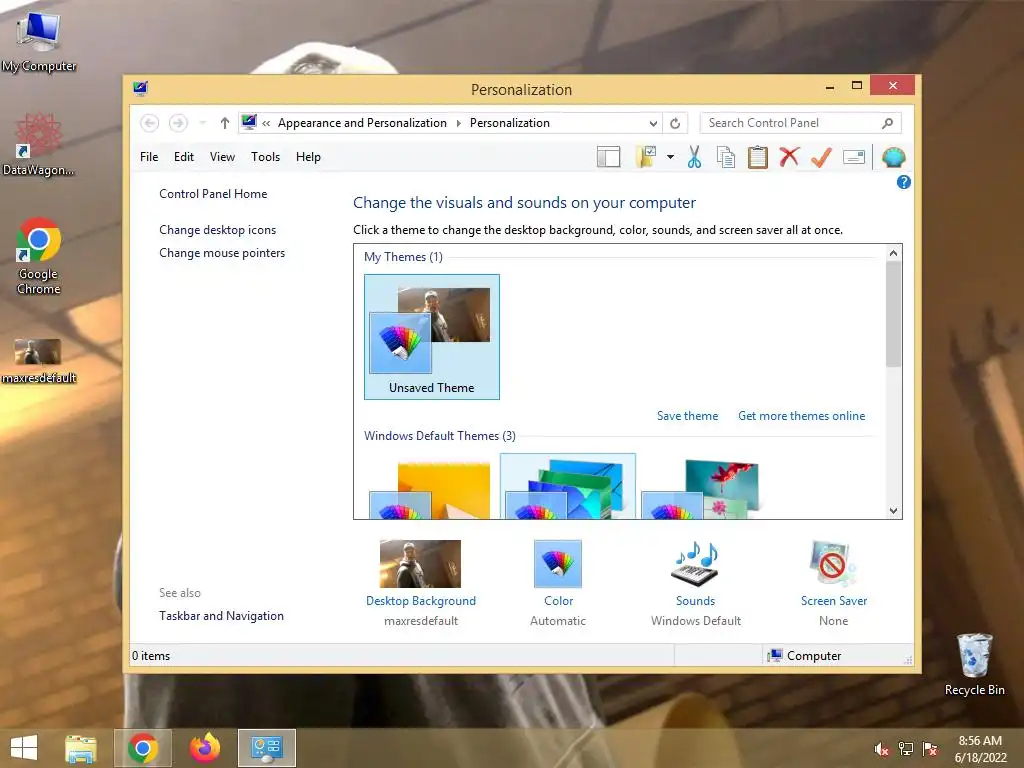Viewport: 1024px width, 768px height.
Task: Click the Back navigation arrow
Action: pyautogui.click(x=150, y=123)
